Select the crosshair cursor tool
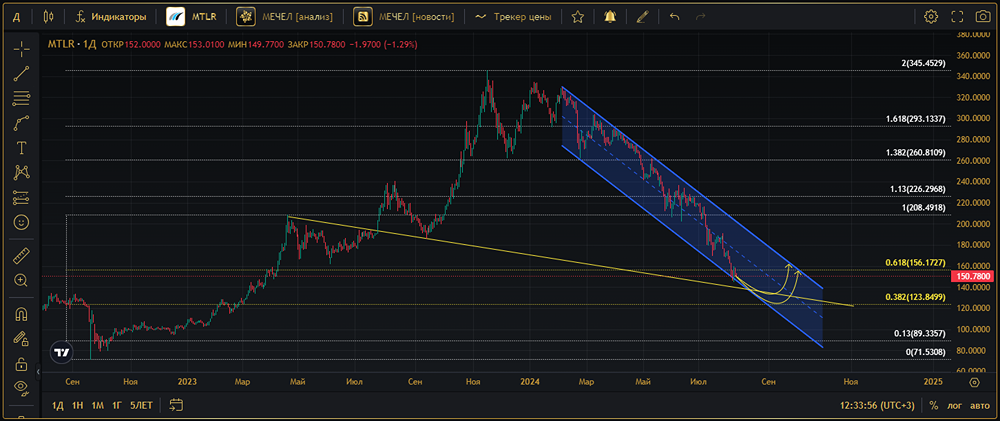 click(21, 48)
